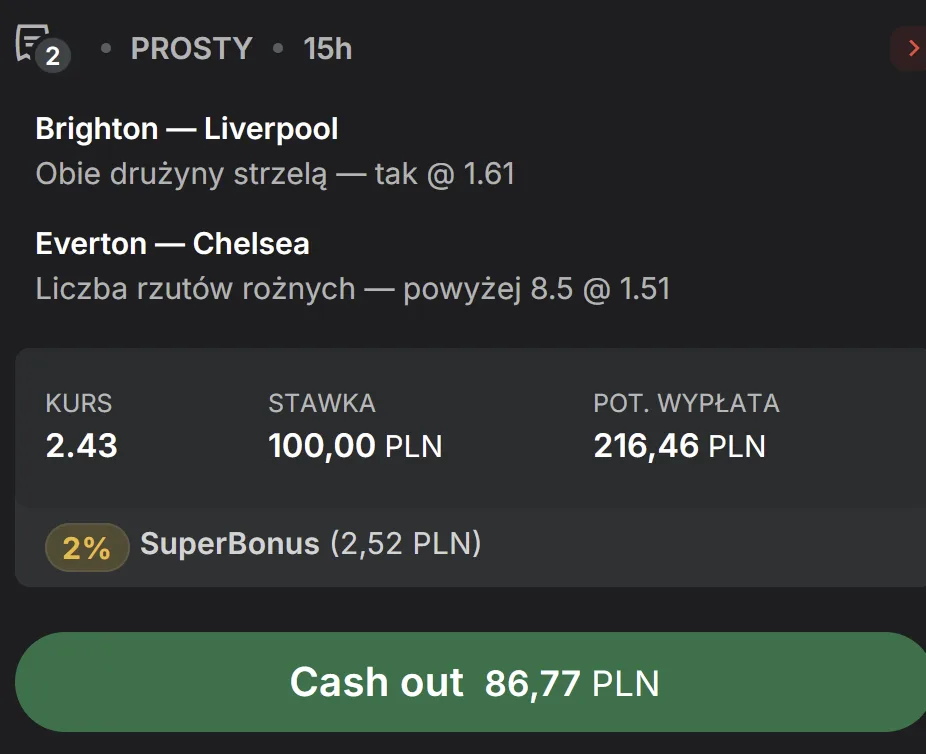Select the PROSTY coupon label
Image resolution: width=926 pixels, height=754 pixels.
[191, 48]
